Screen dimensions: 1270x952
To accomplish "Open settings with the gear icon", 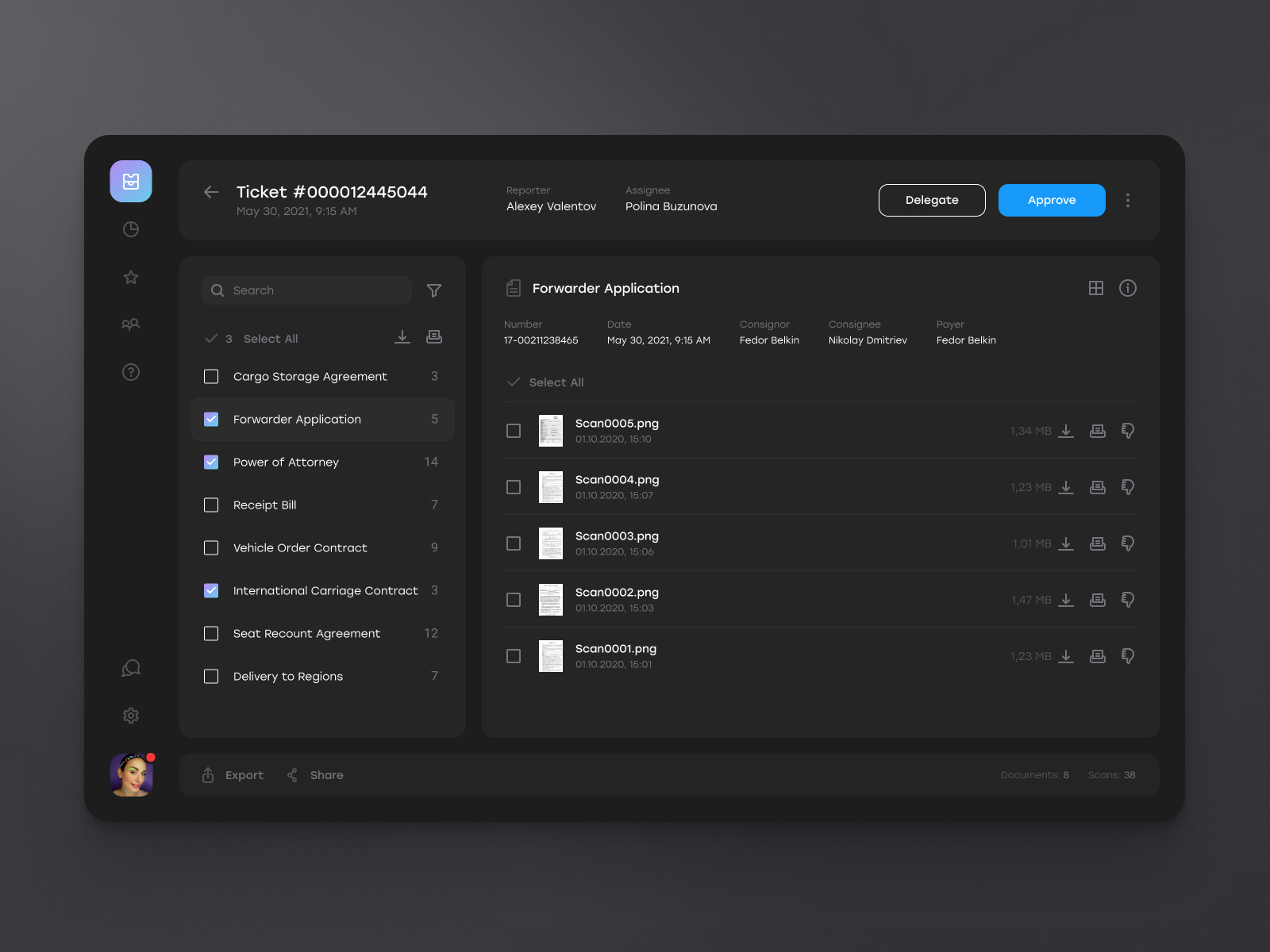I will coord(131,716).
